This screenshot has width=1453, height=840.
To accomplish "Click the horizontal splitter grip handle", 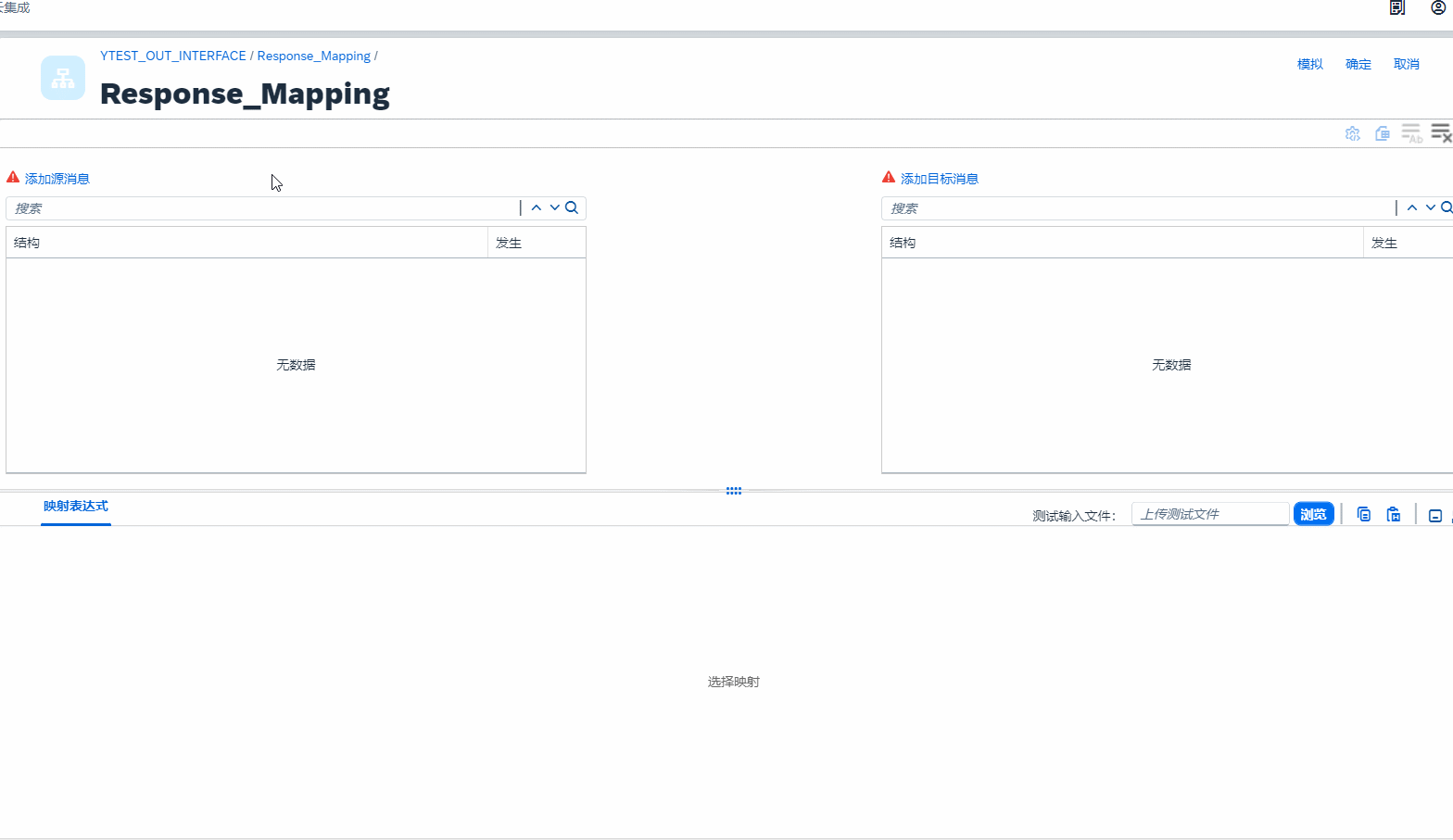I will click(733, 491).
